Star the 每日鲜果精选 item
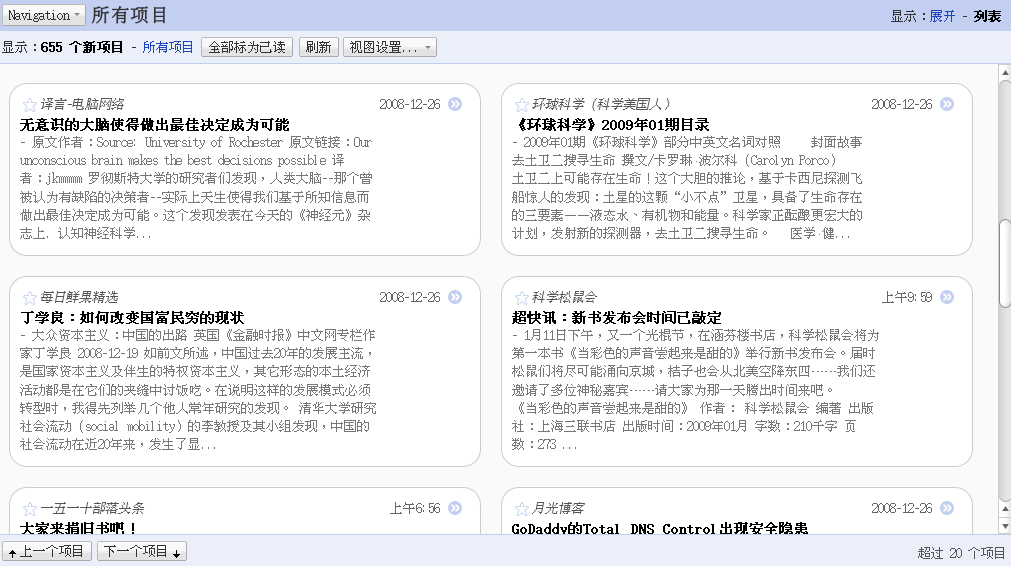The width and height of the screenshot is (1011, 566). (30, 298)
